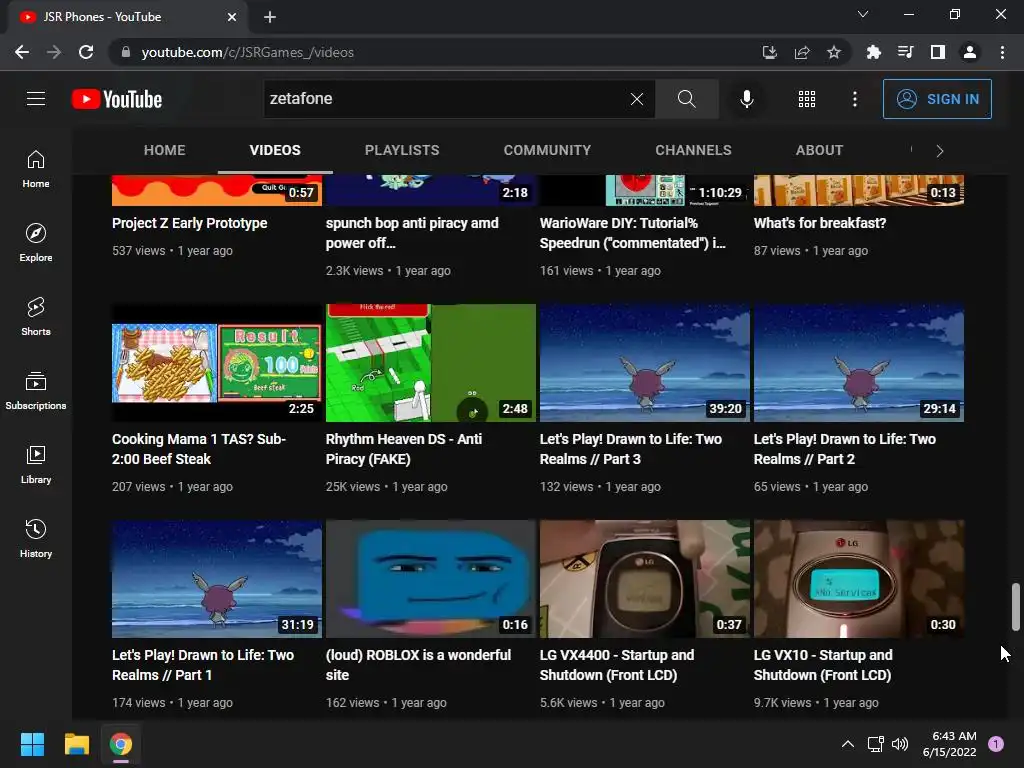1024x768 pixels.
Task: Open spunch bop anti piracy video title
Action: (412, 233)
